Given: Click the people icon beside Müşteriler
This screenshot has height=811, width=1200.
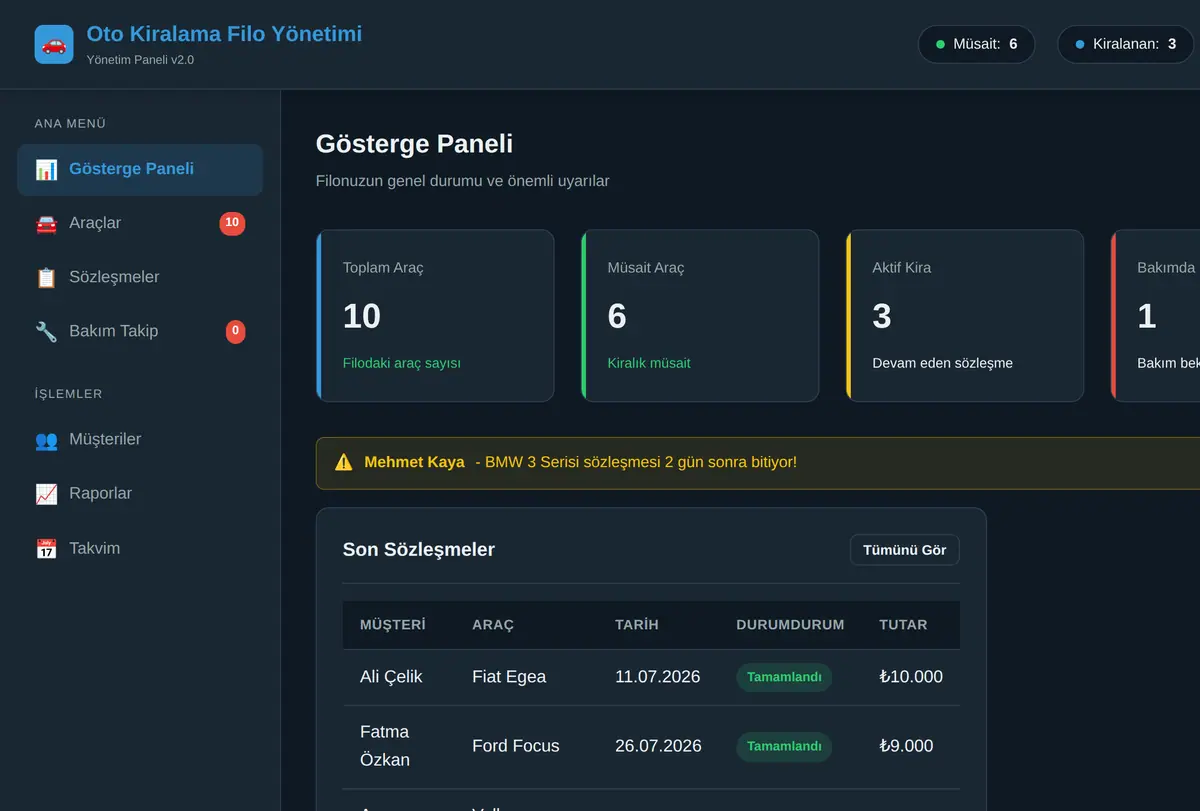Looking at the screenshot, I should tap(46, 439).
